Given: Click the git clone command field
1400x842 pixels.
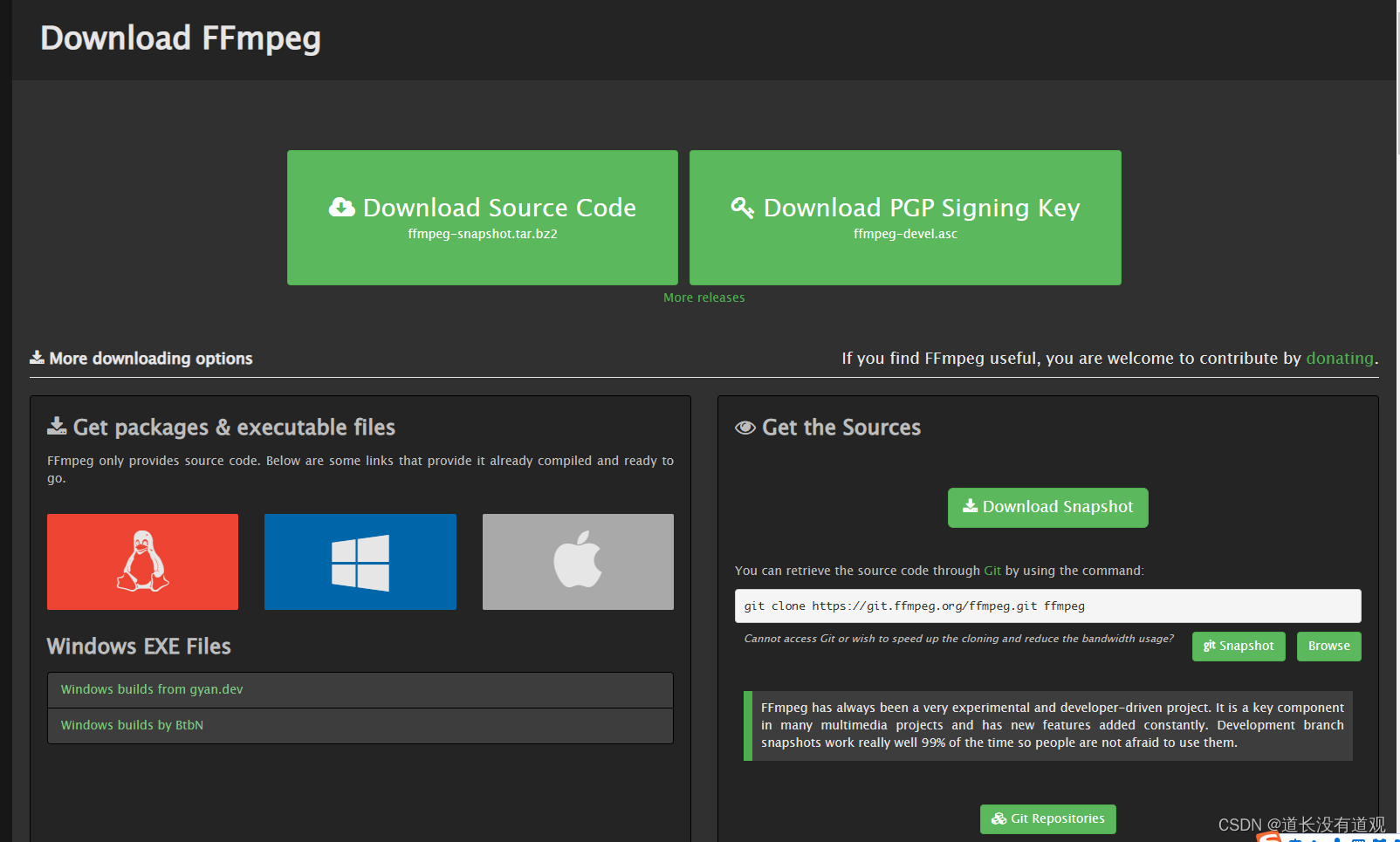Looking at the screenshot, I should 1047,606.
